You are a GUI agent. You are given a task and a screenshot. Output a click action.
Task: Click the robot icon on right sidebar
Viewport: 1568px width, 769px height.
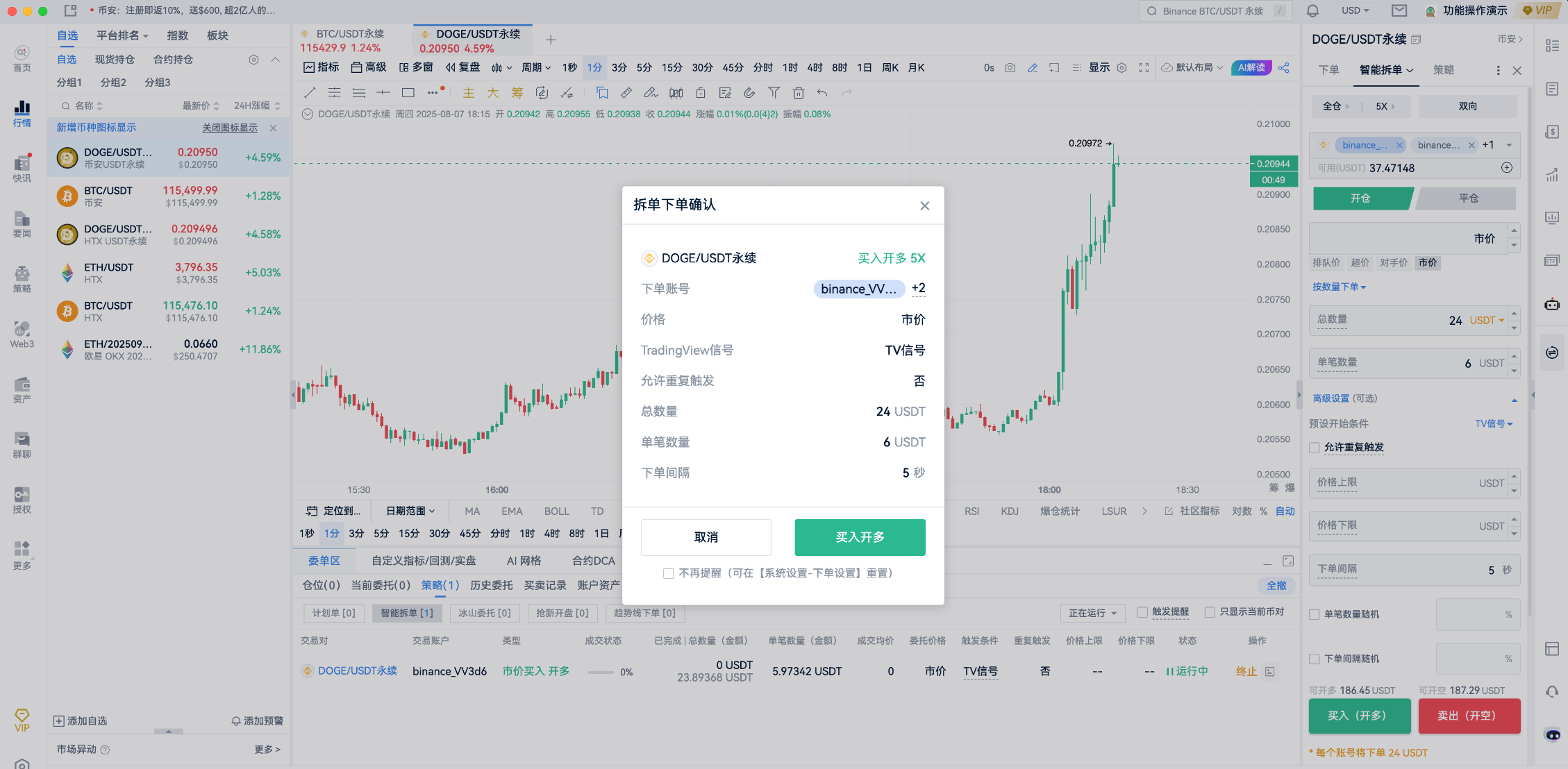click(x=1552, y=304)
